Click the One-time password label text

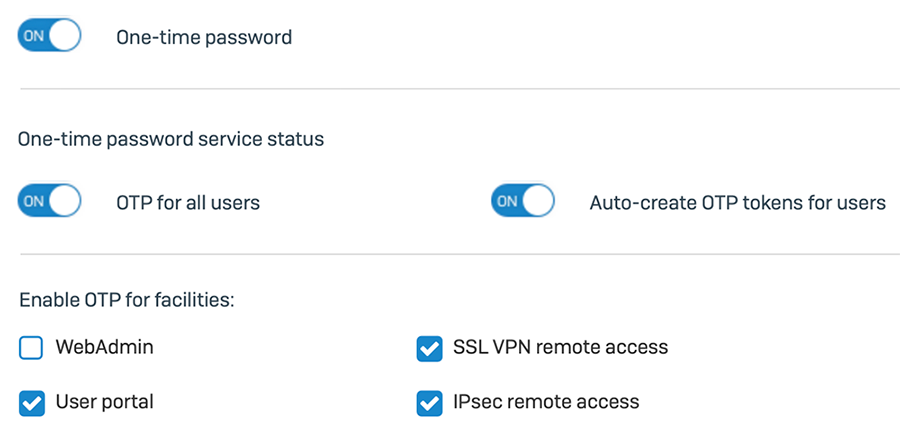[204, 38]
